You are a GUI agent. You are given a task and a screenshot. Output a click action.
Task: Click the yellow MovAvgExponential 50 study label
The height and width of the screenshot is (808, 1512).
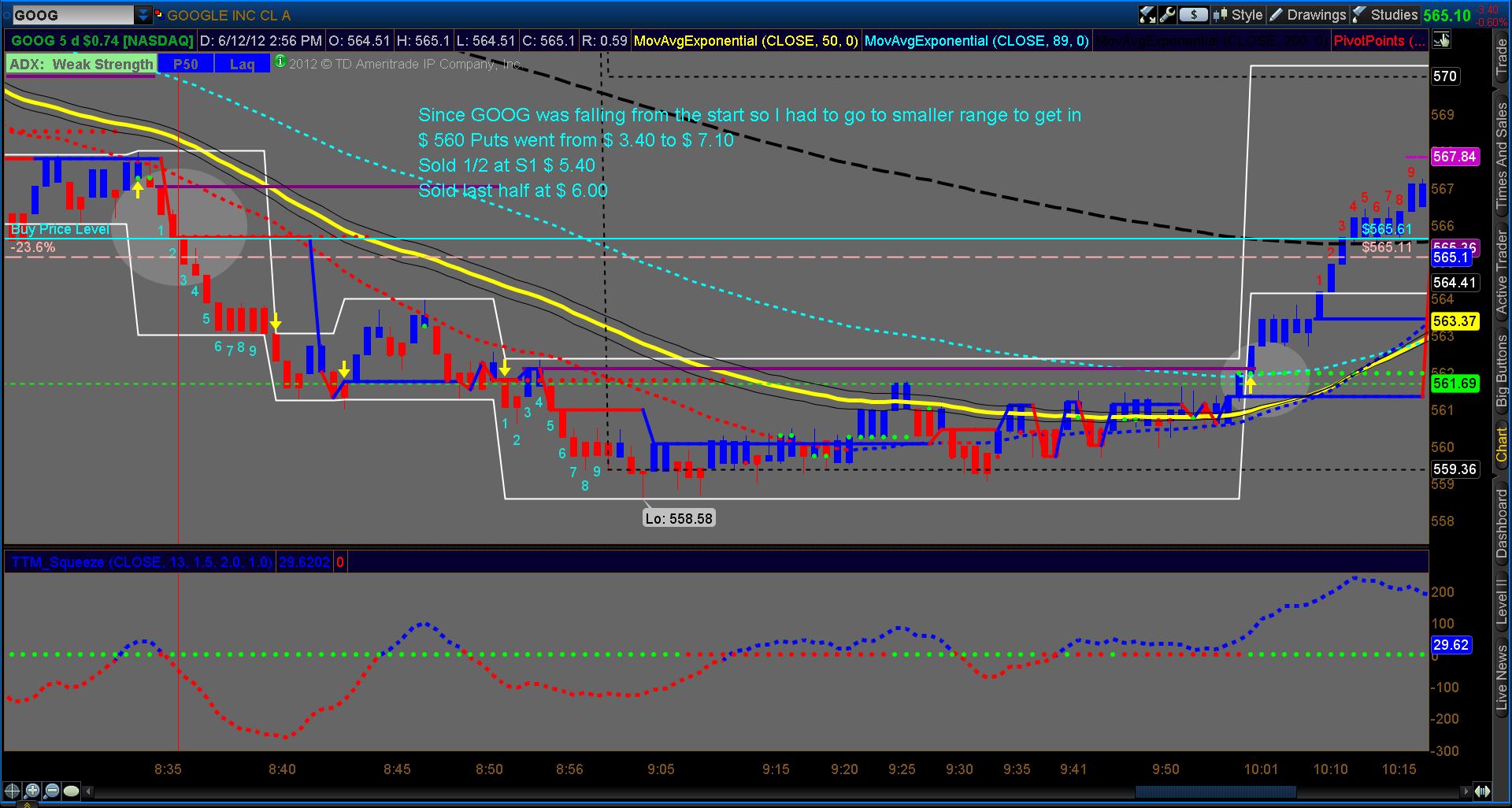(746, 40)
